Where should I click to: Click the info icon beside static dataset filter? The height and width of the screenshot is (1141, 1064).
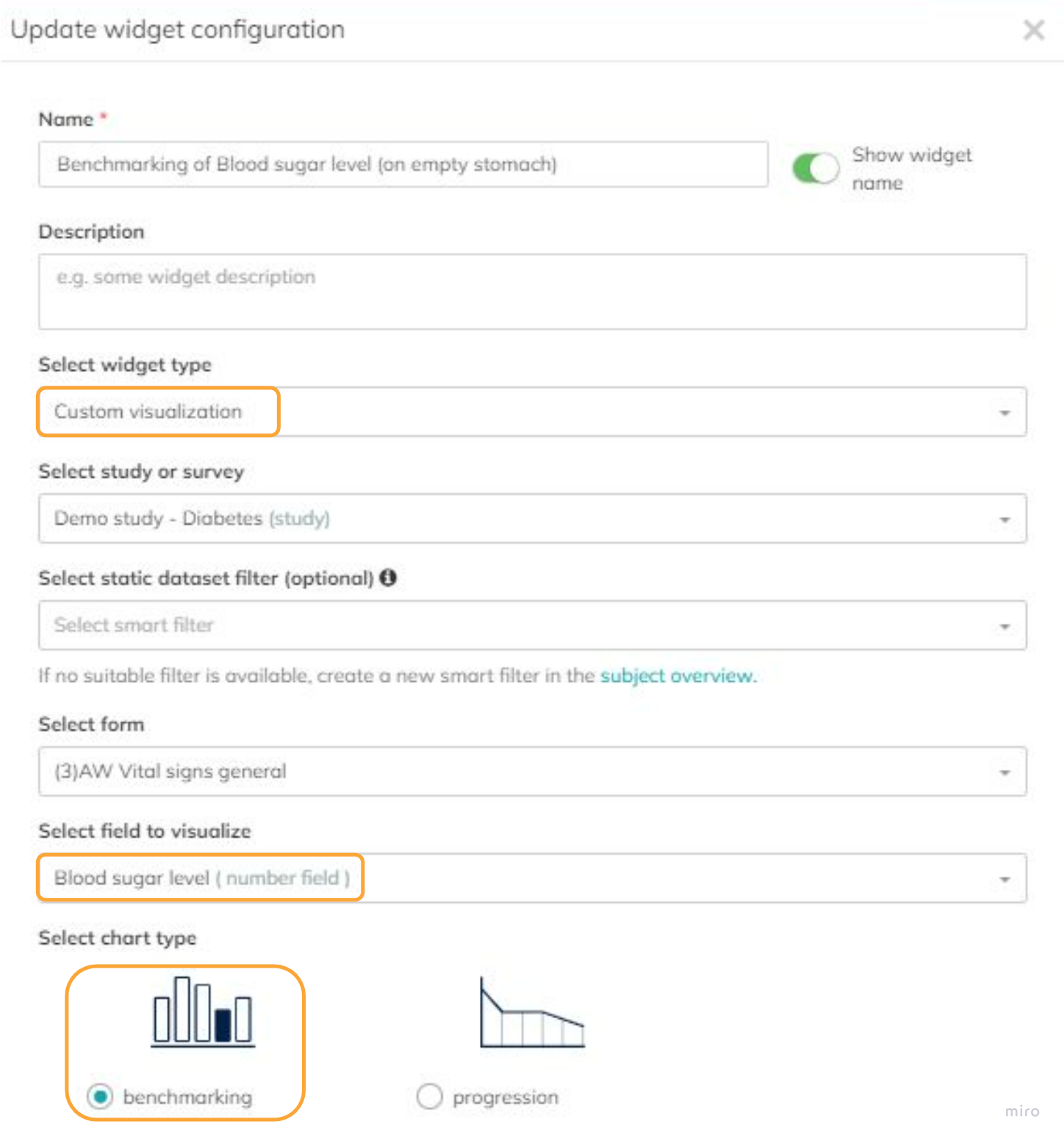389,578
